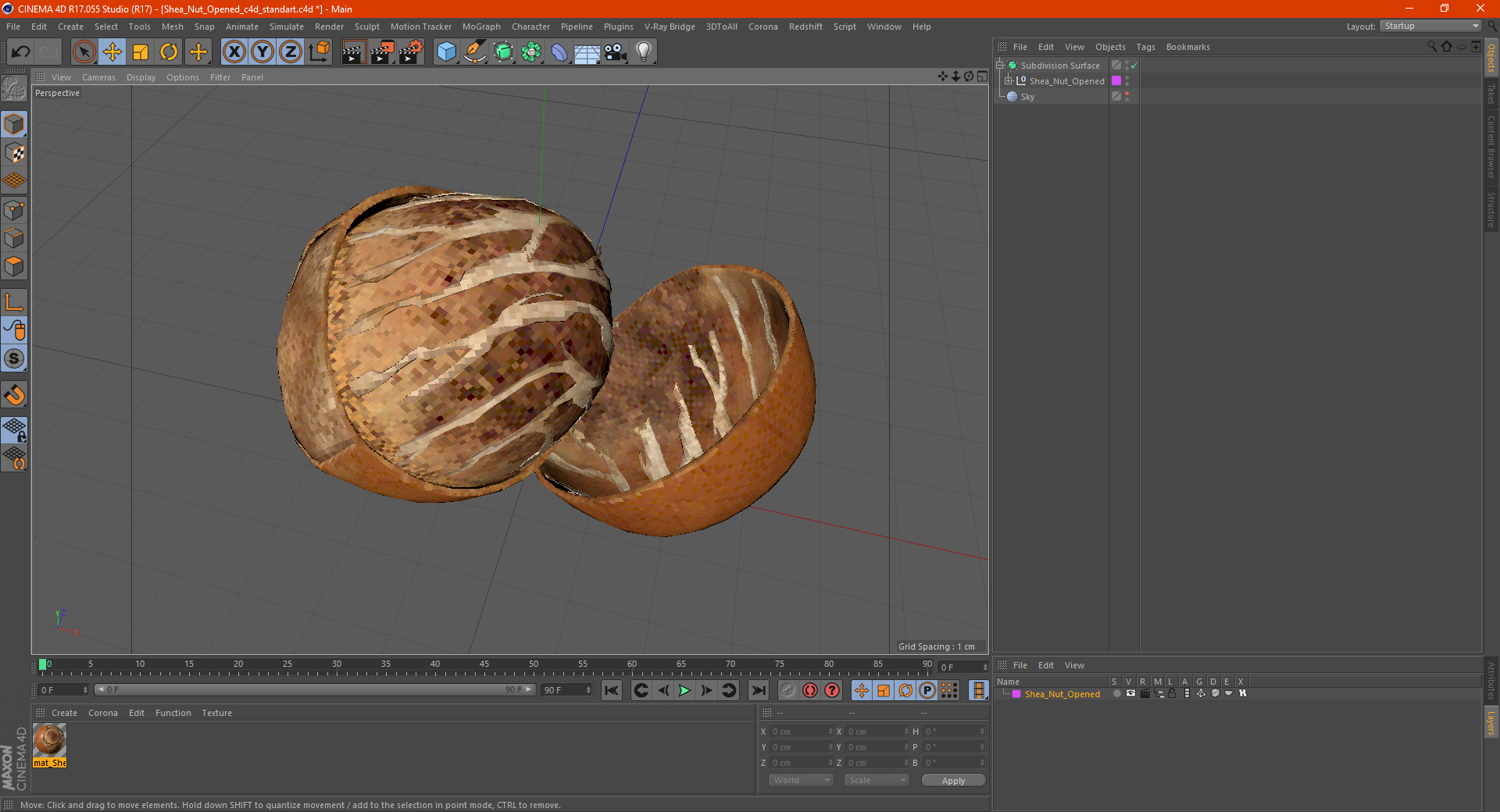Go to end of animation
This screenshot has width=1500, height=812.
(x=758, y=690)
